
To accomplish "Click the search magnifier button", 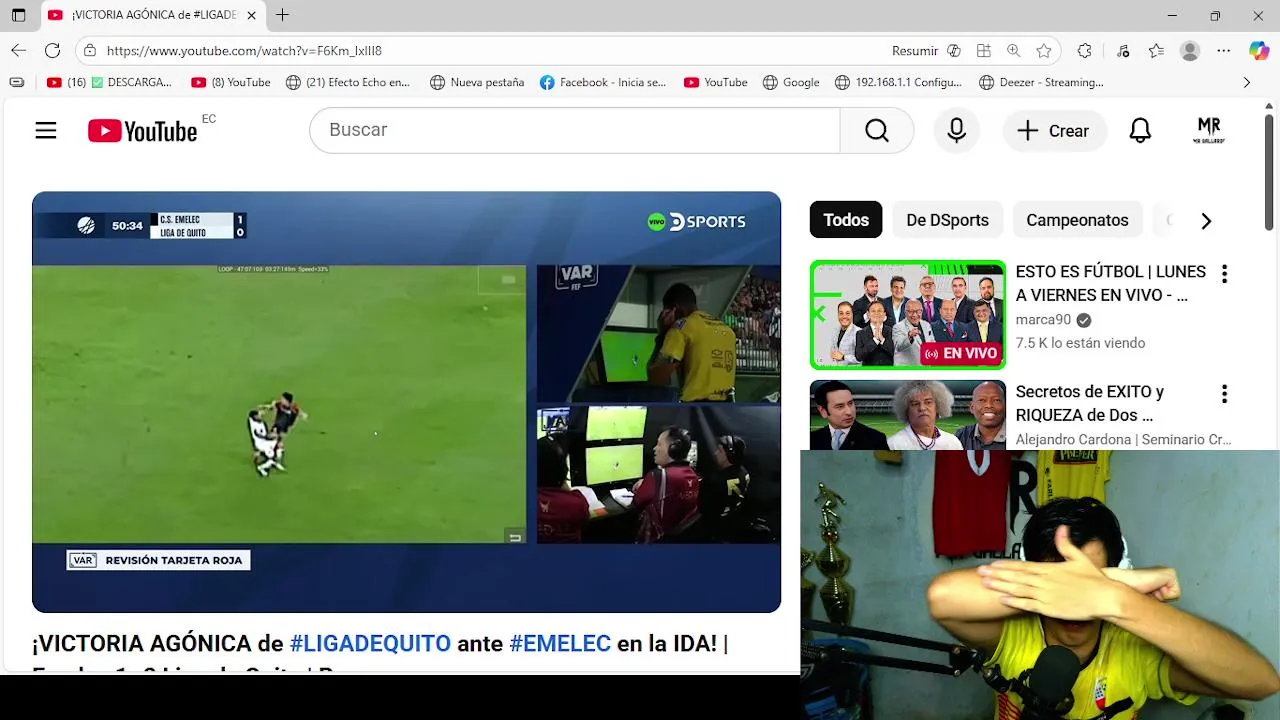I will (x=877, y=130).
